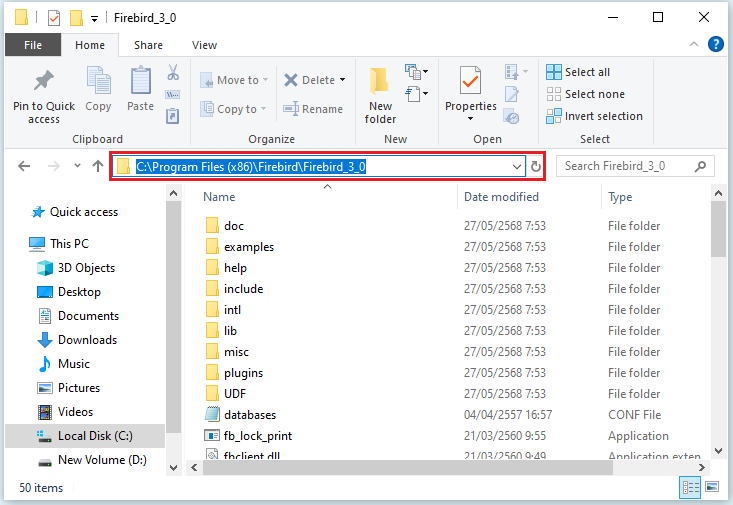Switch to large icons view in status bar
733x505 pixels.
coord(713,488)
